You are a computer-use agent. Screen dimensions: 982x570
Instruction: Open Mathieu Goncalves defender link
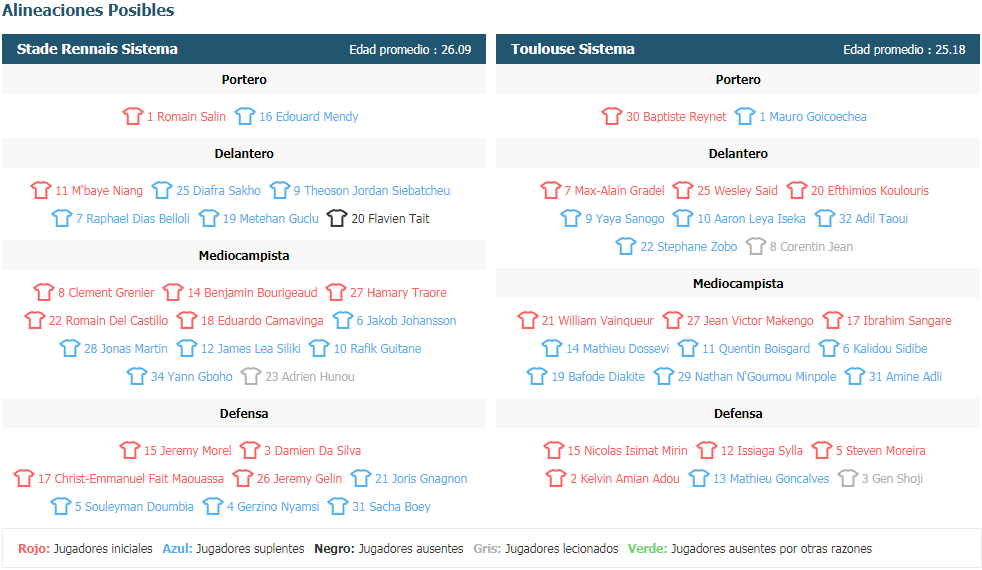click(x=771, y=479)
